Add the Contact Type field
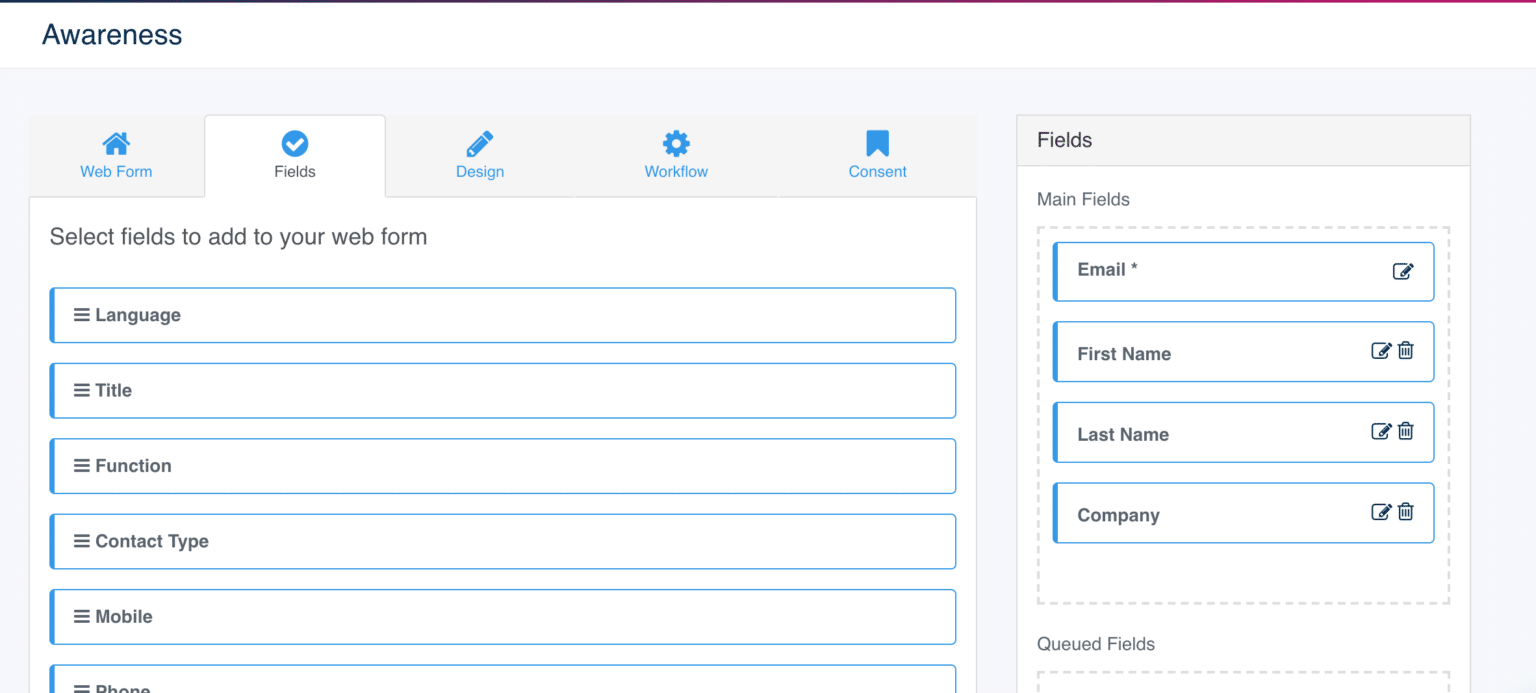 pyautogui.click(x=502, y=541)
